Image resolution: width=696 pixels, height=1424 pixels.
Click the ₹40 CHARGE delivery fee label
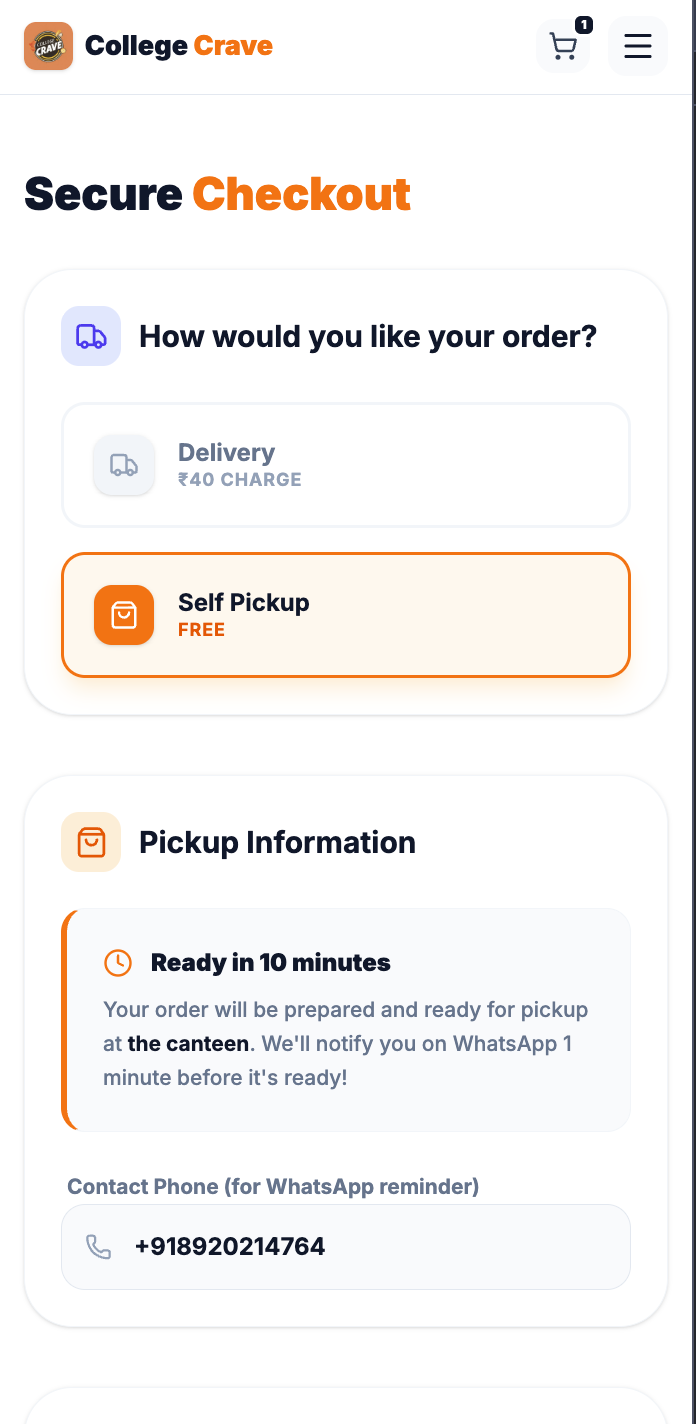[x=240, y=480]
